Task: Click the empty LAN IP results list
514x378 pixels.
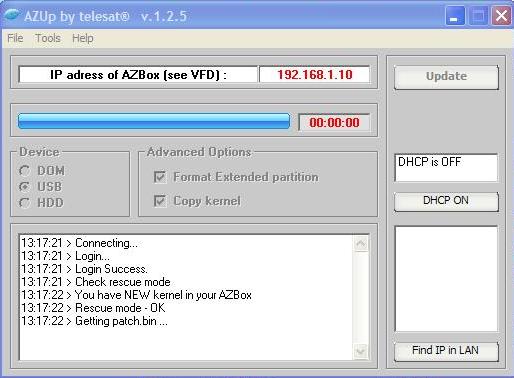Action: [x=446, y=279]
